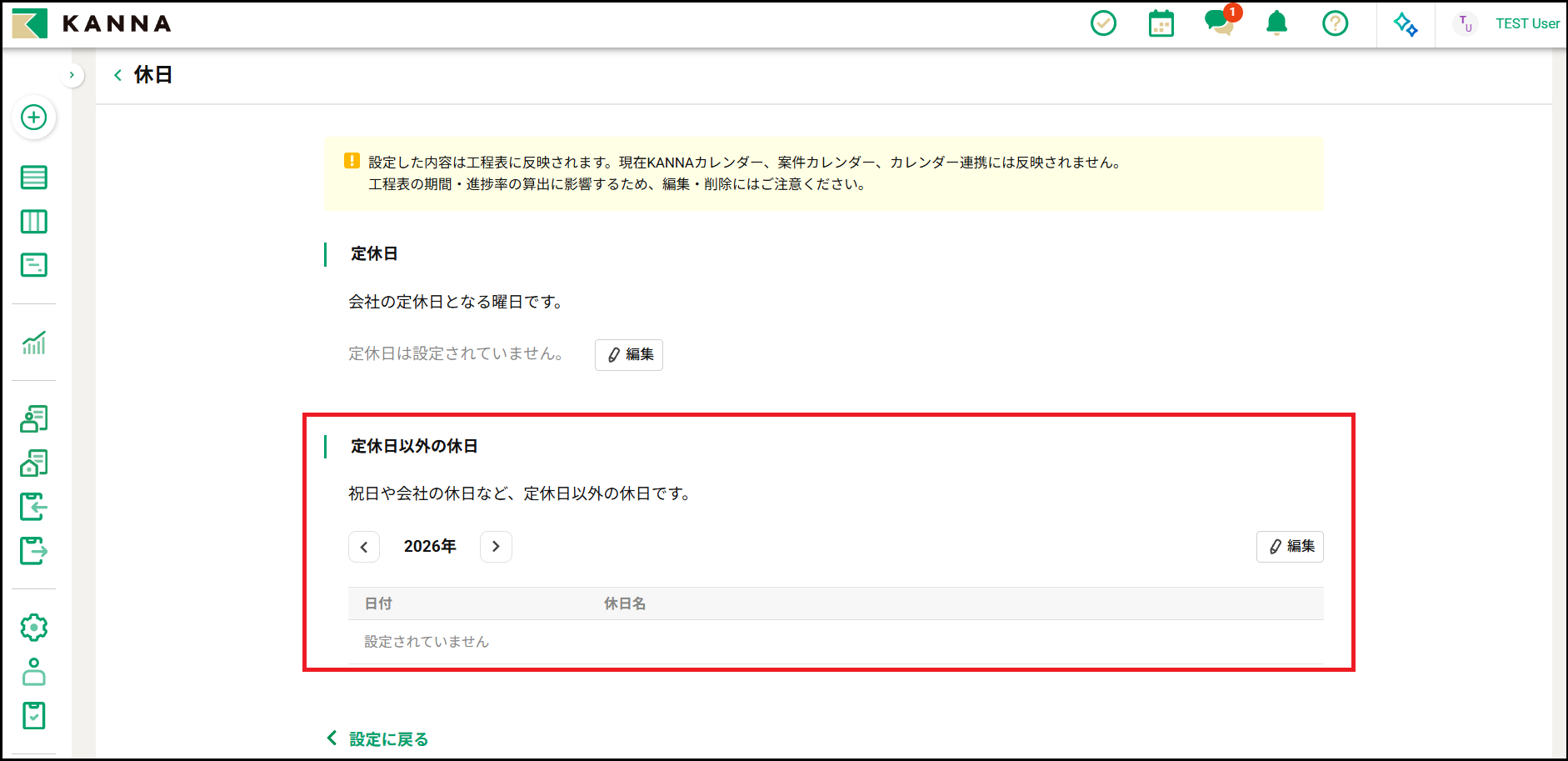Click the 定休日 section heading

[374, 253]
